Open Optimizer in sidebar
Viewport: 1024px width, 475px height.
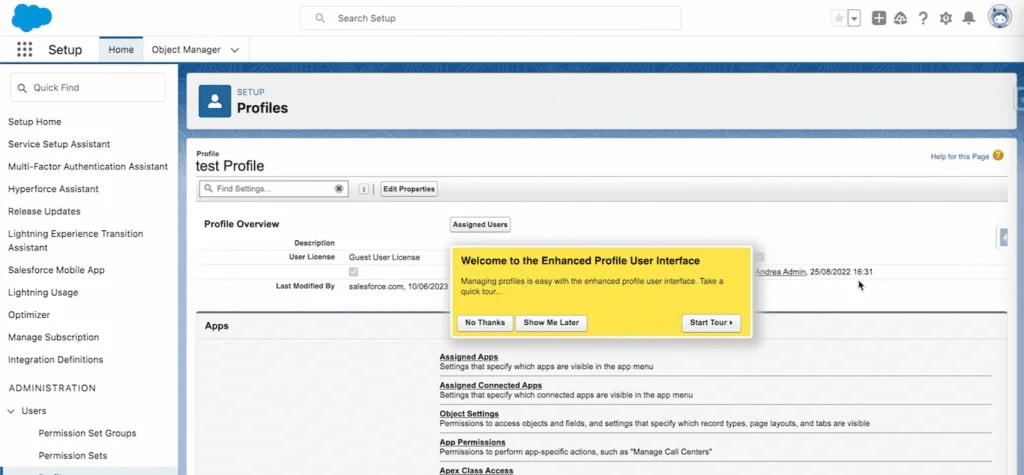tap(29, 314)
